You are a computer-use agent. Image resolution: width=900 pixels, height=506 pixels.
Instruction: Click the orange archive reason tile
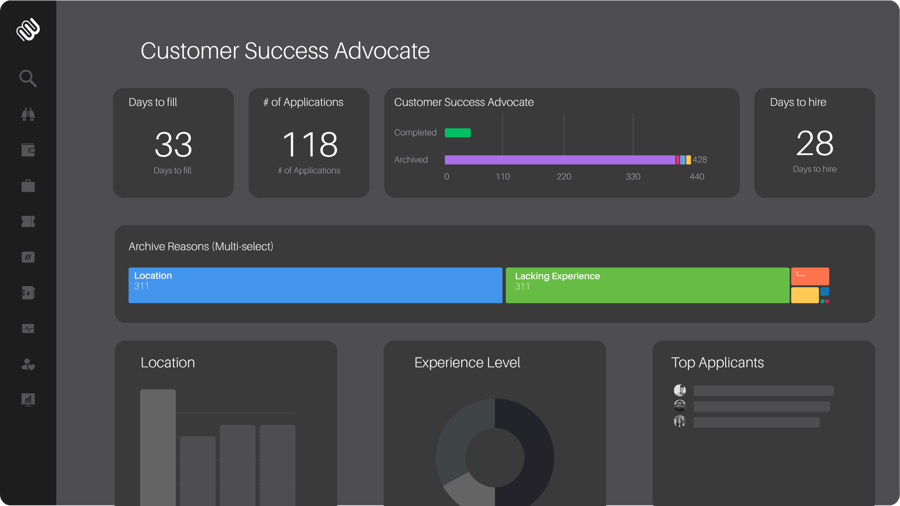coord(810,276)
